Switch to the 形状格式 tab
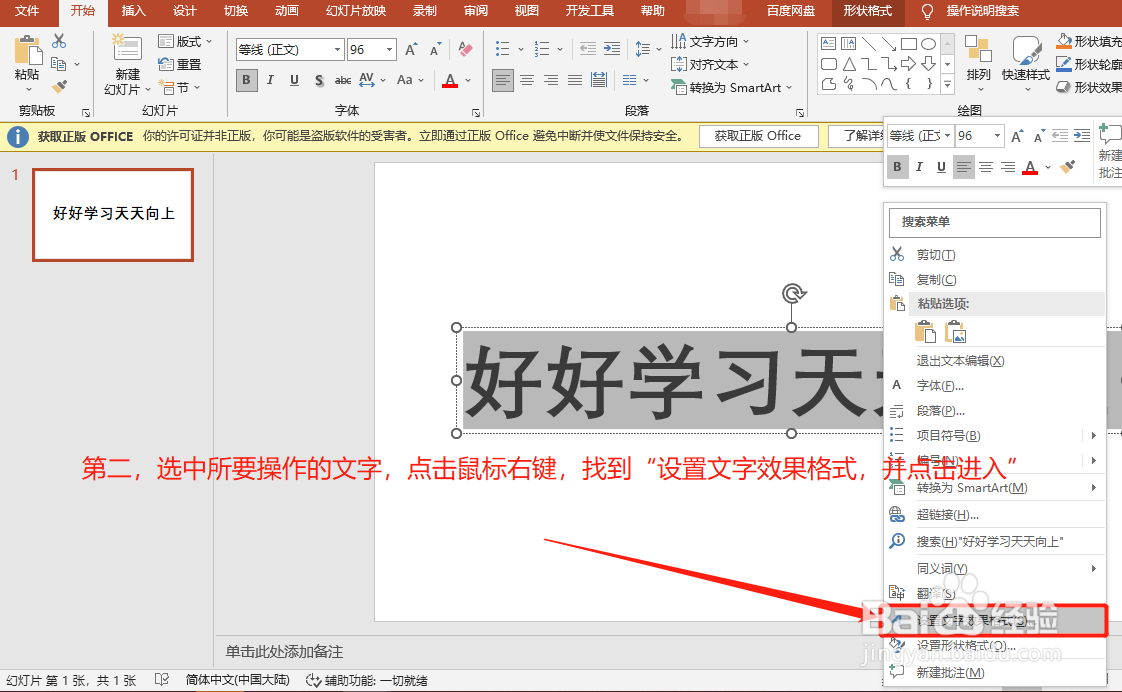Screen dimensions: 1122x692 click(x=867, y=11)
